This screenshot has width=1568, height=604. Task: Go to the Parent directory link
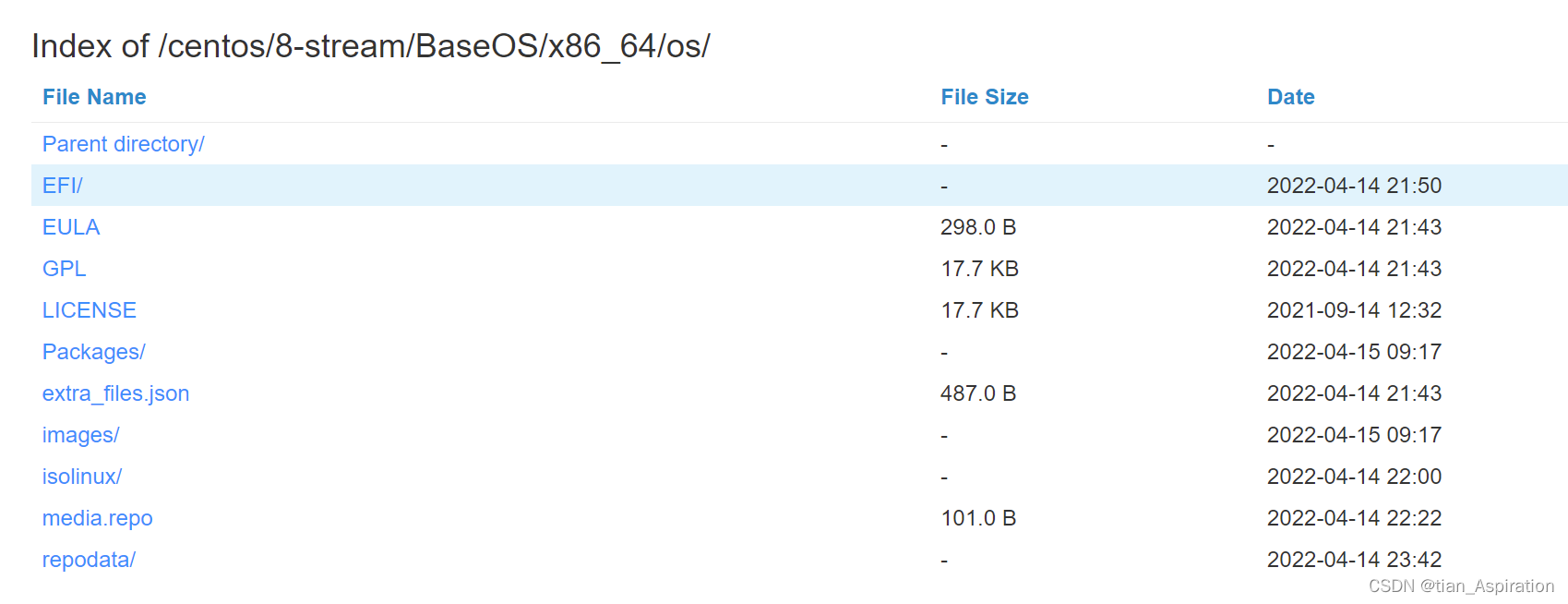123,143
